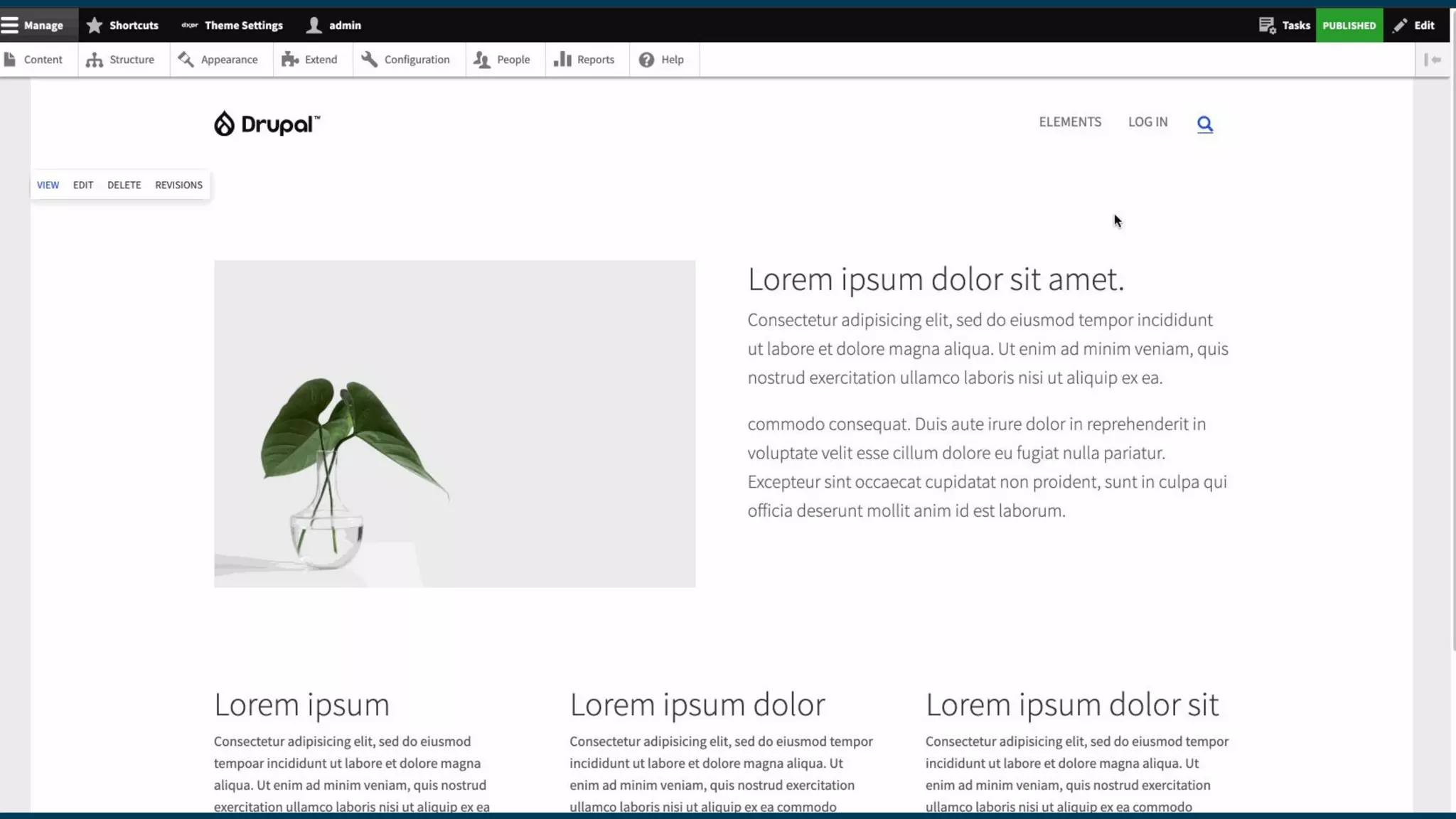Toggle the pencil Edit mode
1456x819 pixels.
[1413, 26]
